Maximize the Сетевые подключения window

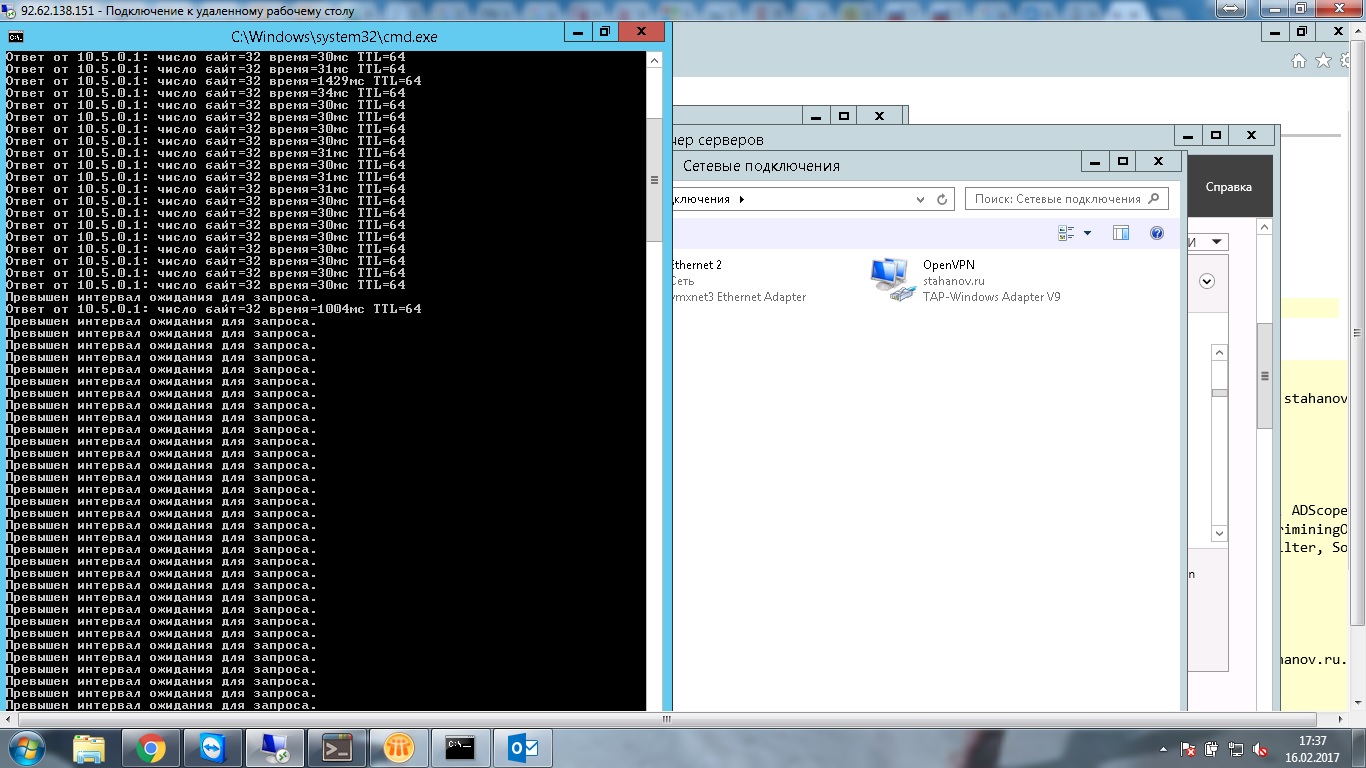1122,161
